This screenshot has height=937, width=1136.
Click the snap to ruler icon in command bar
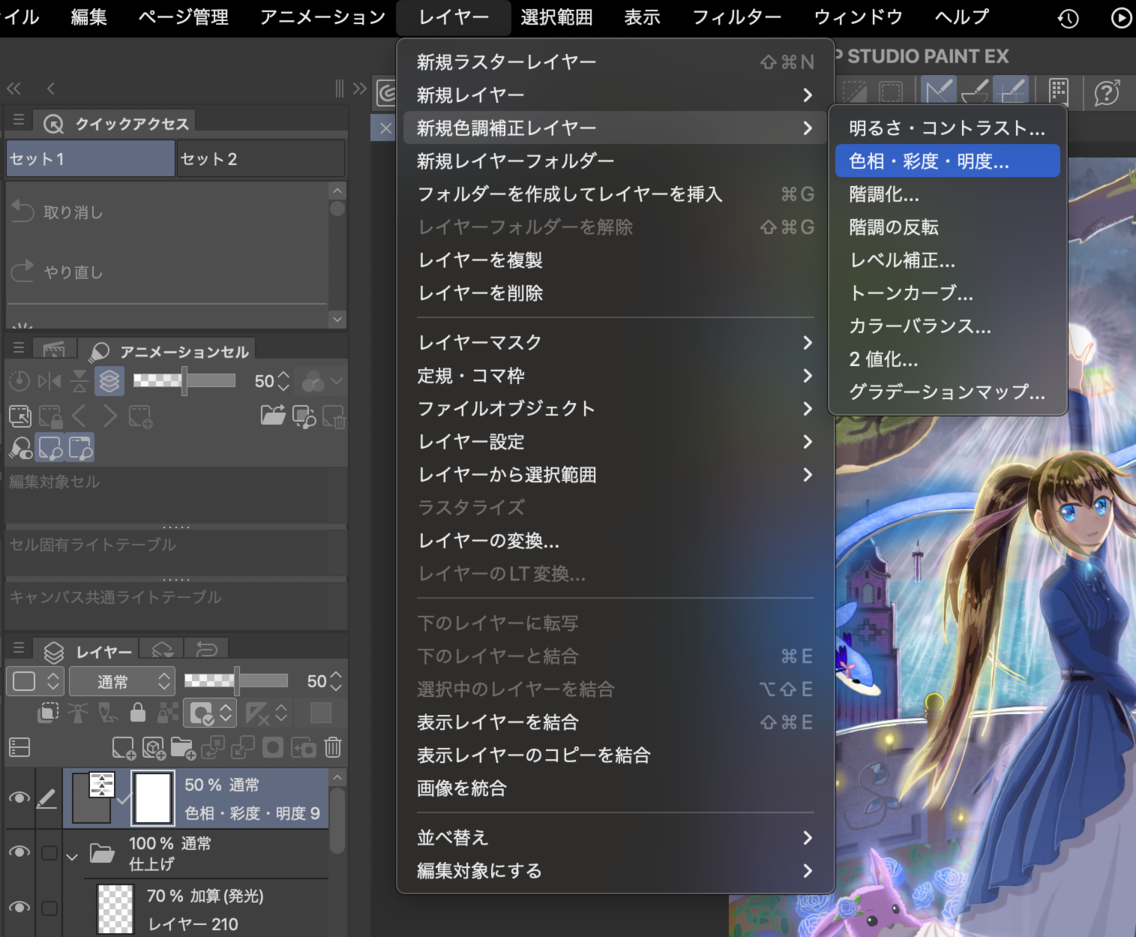point(938,91)
